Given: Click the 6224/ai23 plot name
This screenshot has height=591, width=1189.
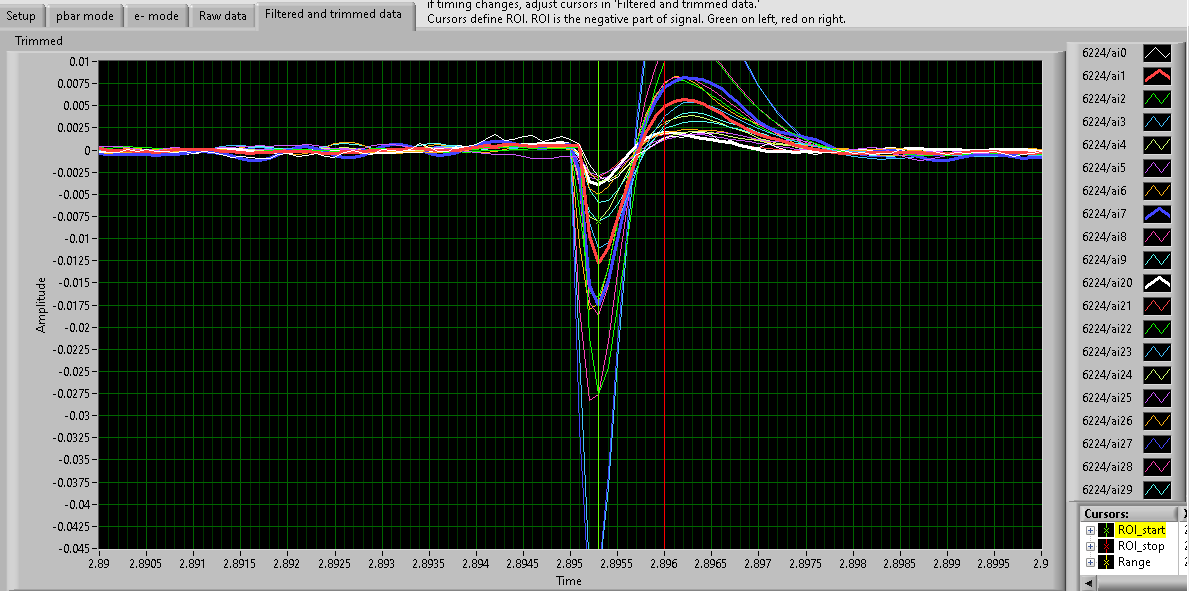Looking at the screenshot, I should pos(1107,351).
